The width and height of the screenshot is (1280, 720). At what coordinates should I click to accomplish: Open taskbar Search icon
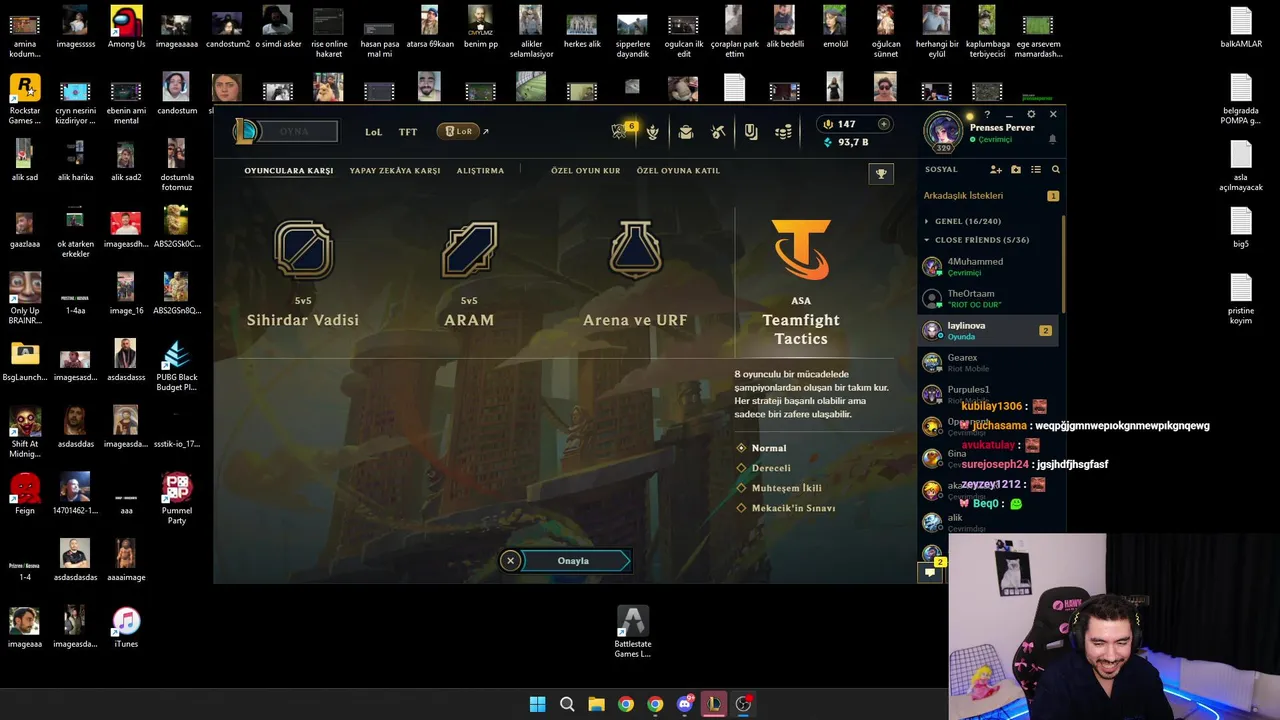(567, 704)
